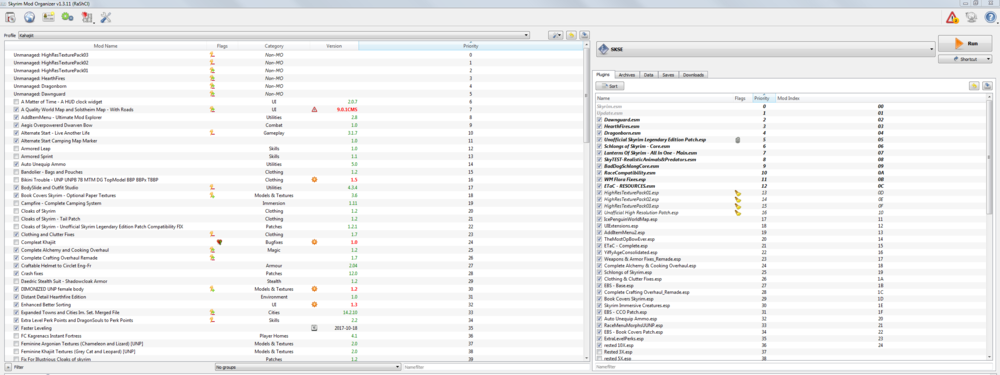This screenshot has width=1000, height=375.
Task: Open the wrench dropdown above the mod list
Action: coord(556,35)
